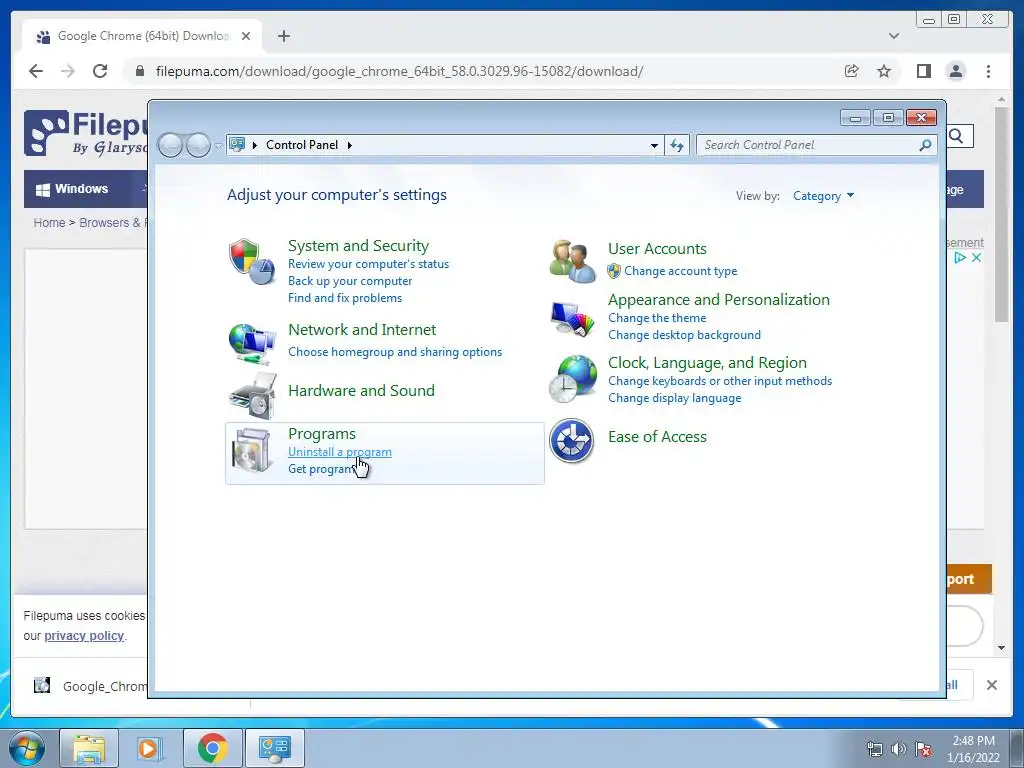Bookmark page with Chrome star icon
The height and width of the screenshot is (768, 1024).
(x=884, y=71)
